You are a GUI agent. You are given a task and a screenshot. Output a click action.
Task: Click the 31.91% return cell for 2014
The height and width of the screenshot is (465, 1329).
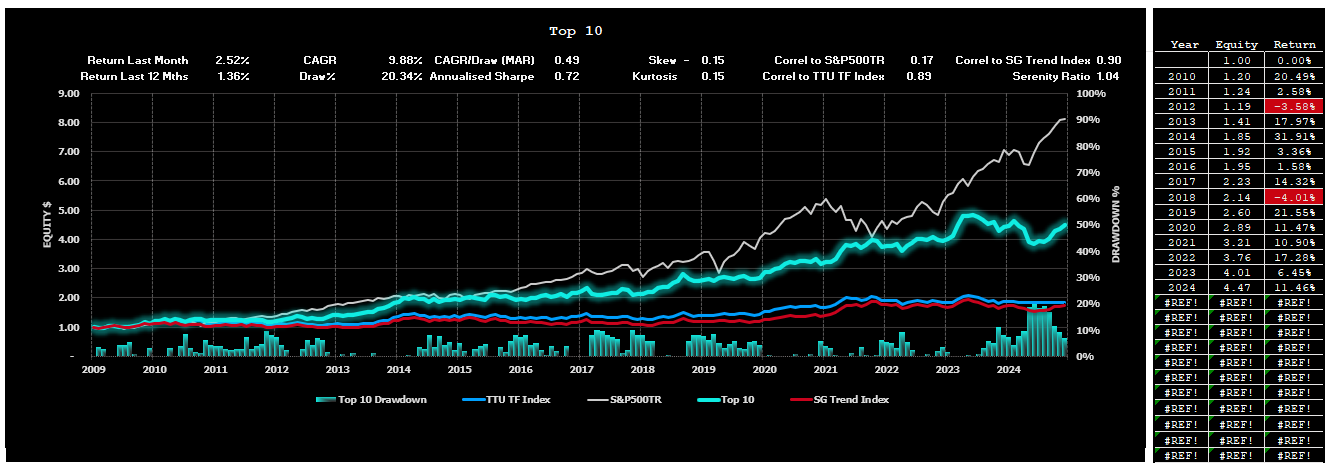[x=1293, y=137]
